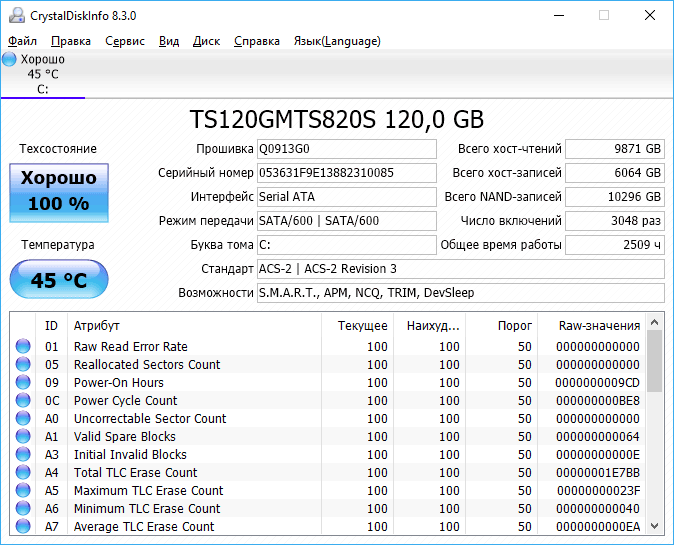674x545 pixels.
Task: Click the status icon of Reallocated Sectors Count
Action: point(23,364)
